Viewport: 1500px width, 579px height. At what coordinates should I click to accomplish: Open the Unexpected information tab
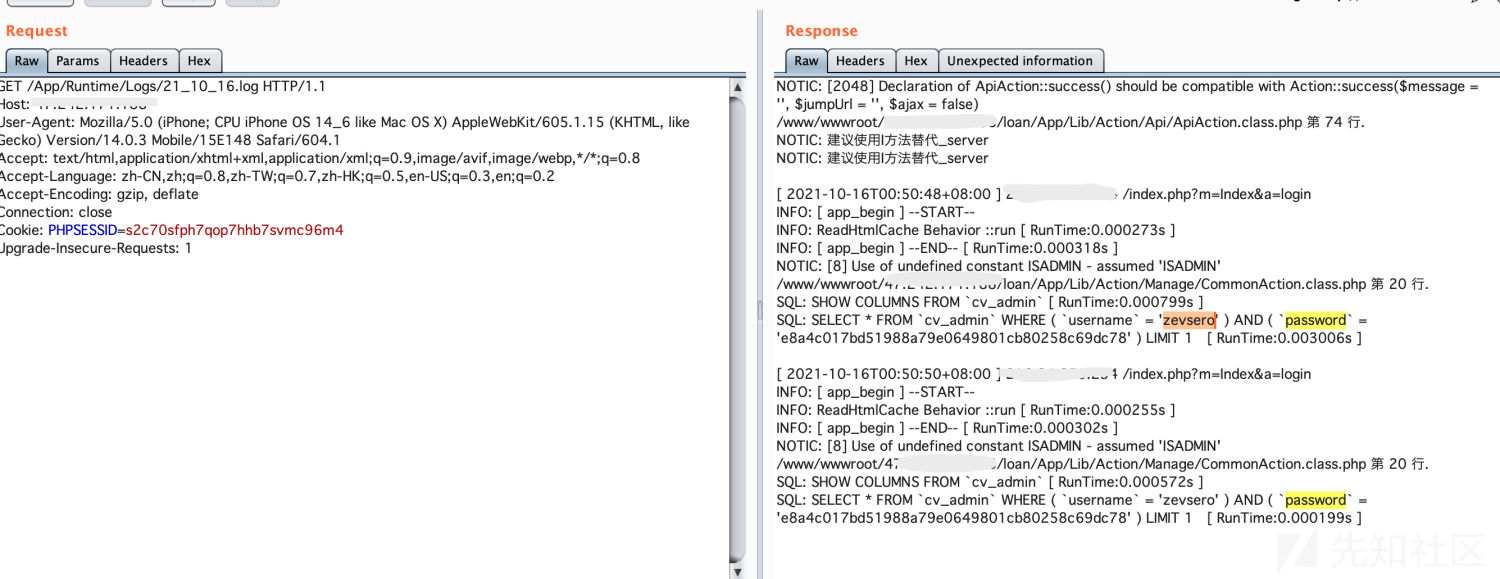[x=1020, y=61]
